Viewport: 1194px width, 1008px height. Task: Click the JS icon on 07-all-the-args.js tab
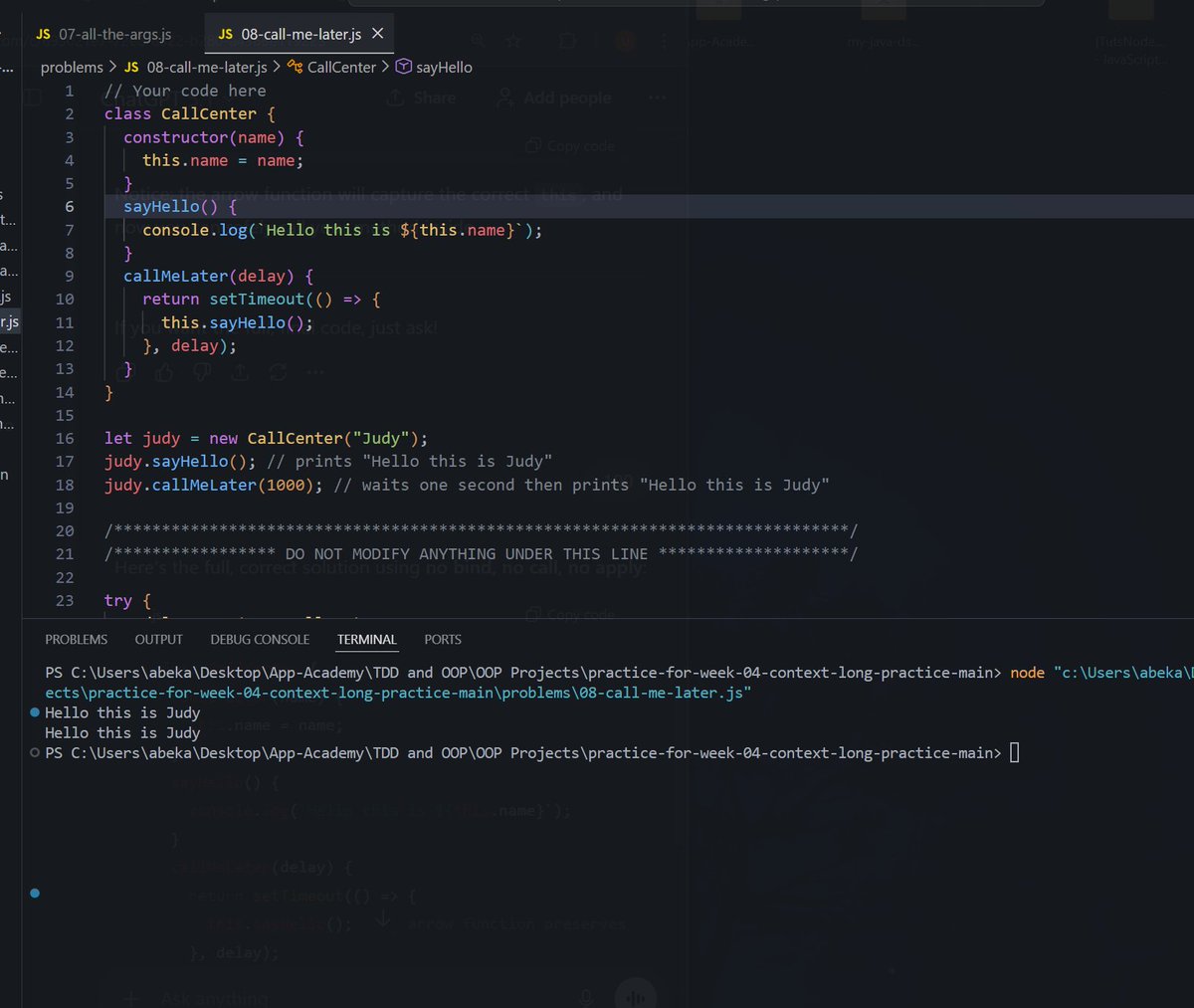(43, 34)
